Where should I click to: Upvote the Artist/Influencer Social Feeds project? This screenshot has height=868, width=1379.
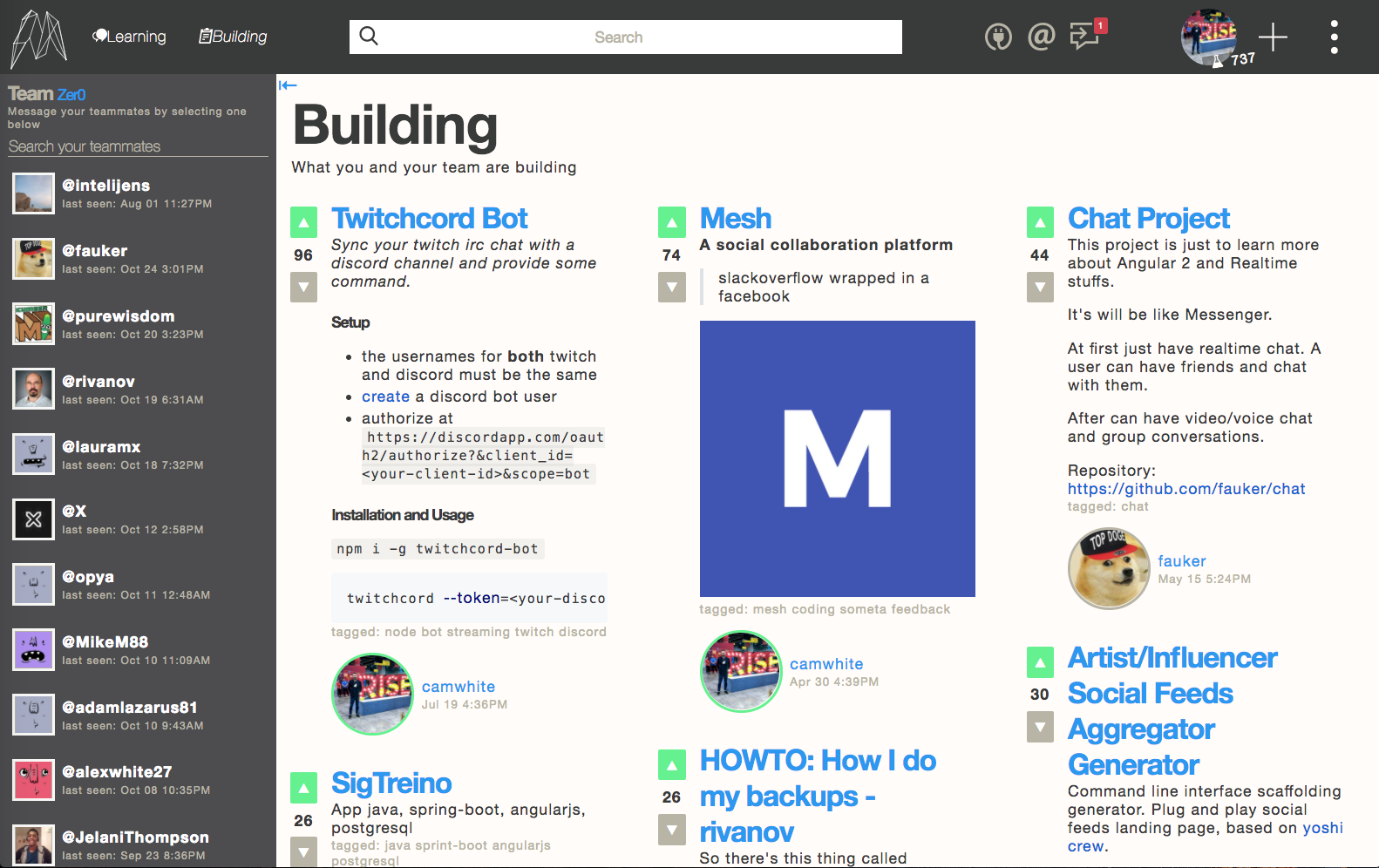pyautogui.click(x=1040, y=662)
